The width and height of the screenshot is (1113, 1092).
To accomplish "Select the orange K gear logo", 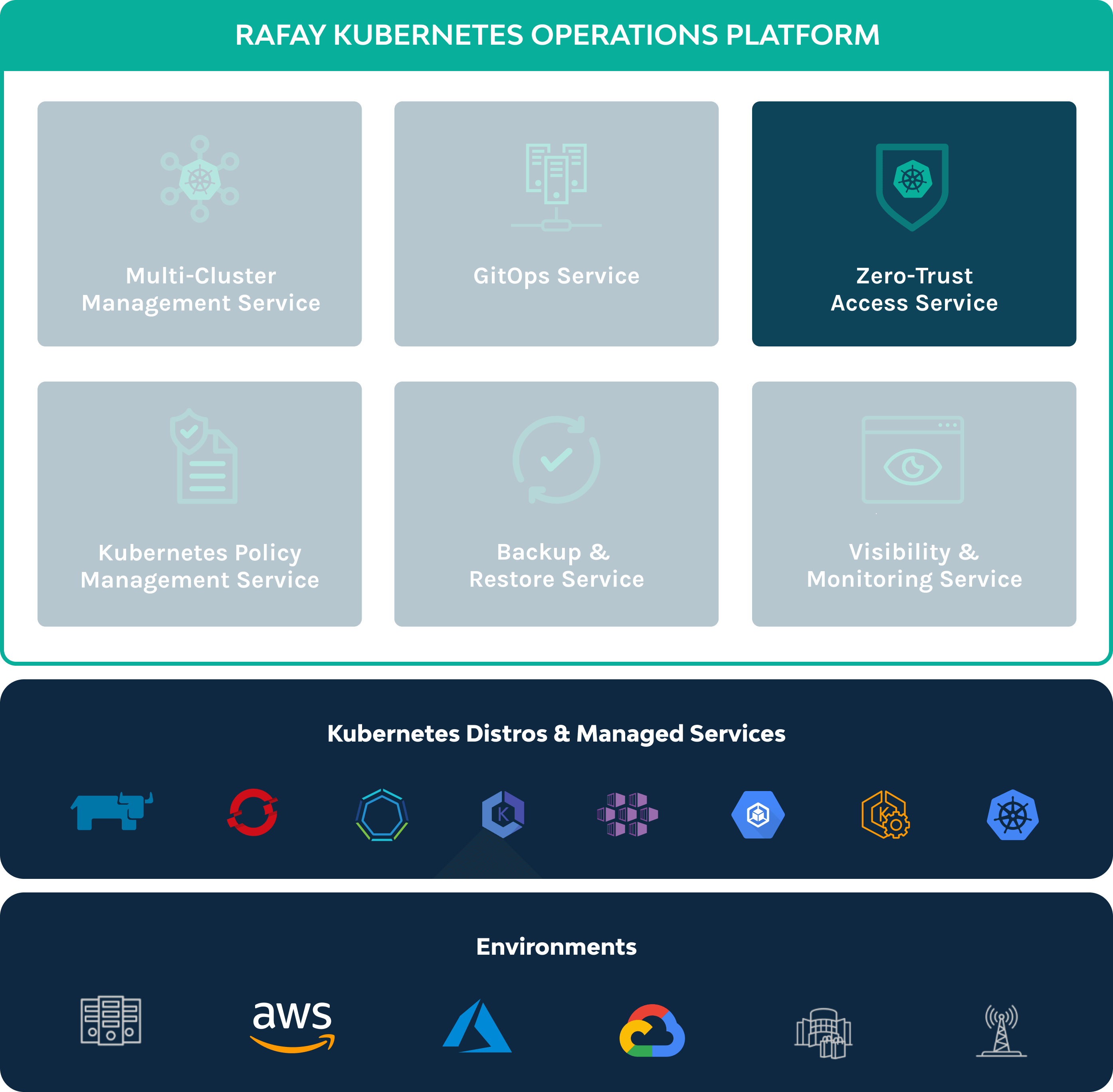I will click(x=885, y=815).
